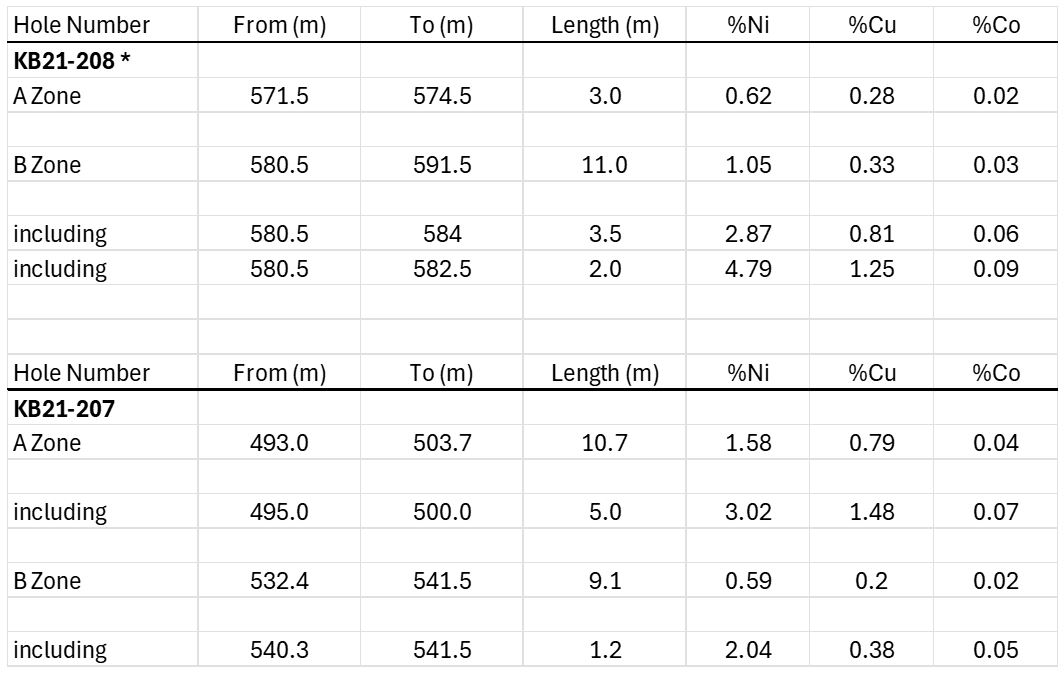Select the %Ni value 2.04
This screenshot has height=674, width=1064.
coord(749,650)
